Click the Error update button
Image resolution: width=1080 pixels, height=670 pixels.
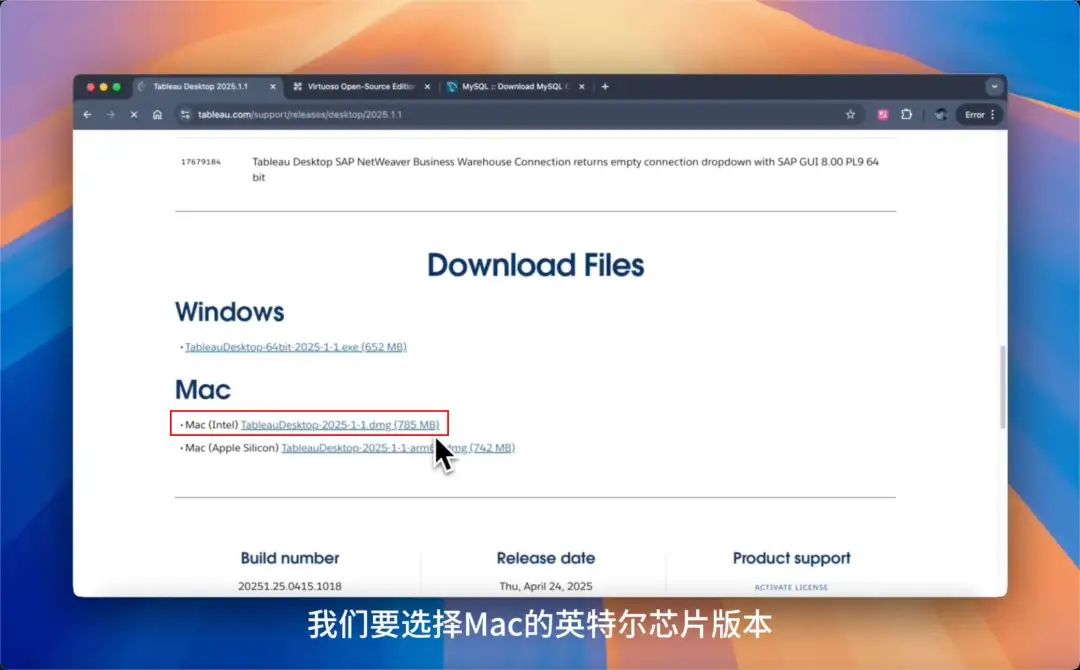point(979,115)
